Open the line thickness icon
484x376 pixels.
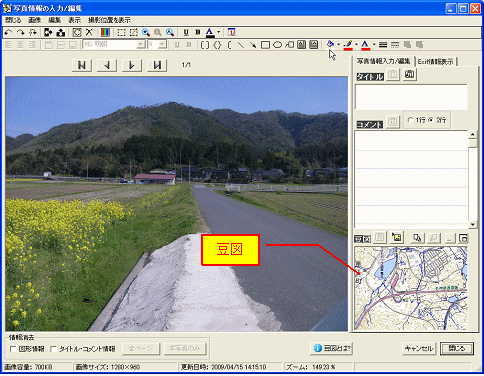383,44
